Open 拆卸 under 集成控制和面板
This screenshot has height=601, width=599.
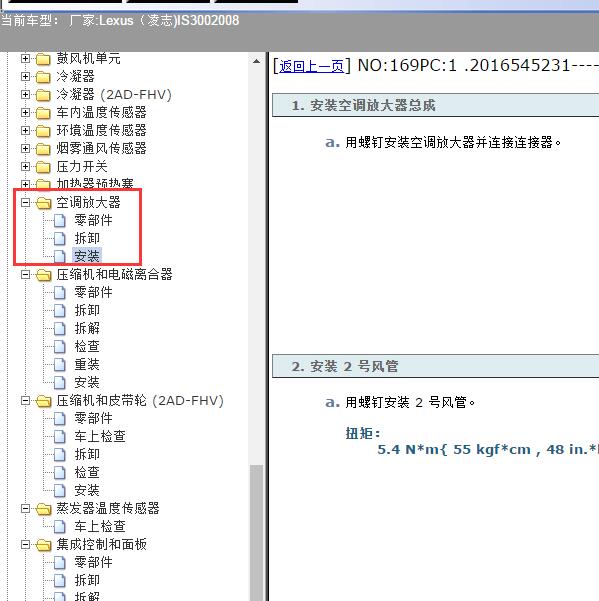[x=87, y=580]
